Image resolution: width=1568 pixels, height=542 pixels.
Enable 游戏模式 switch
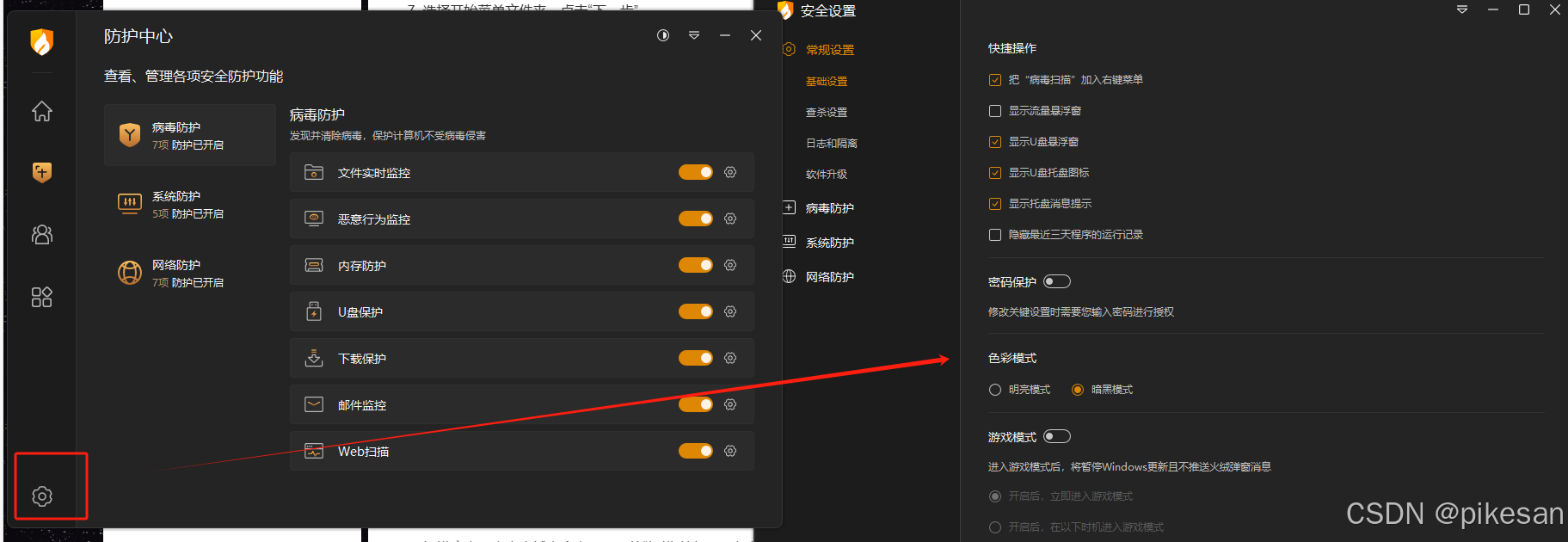[1057, 436]
